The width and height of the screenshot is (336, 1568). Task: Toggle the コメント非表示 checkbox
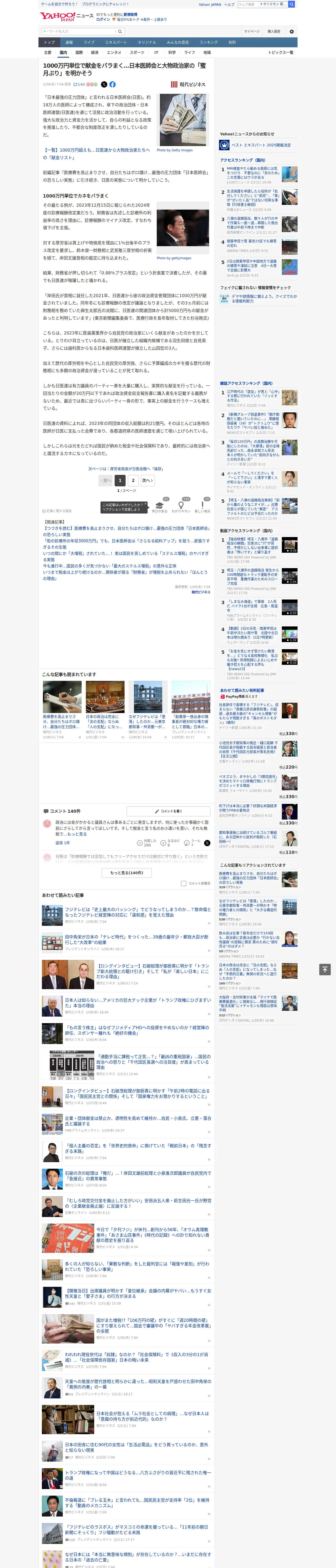(x=183, y=883)
